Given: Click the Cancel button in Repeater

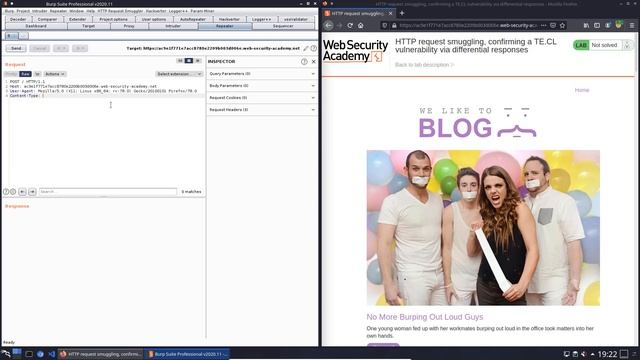Looking at the screenshot, I should [x=40, y=48].
